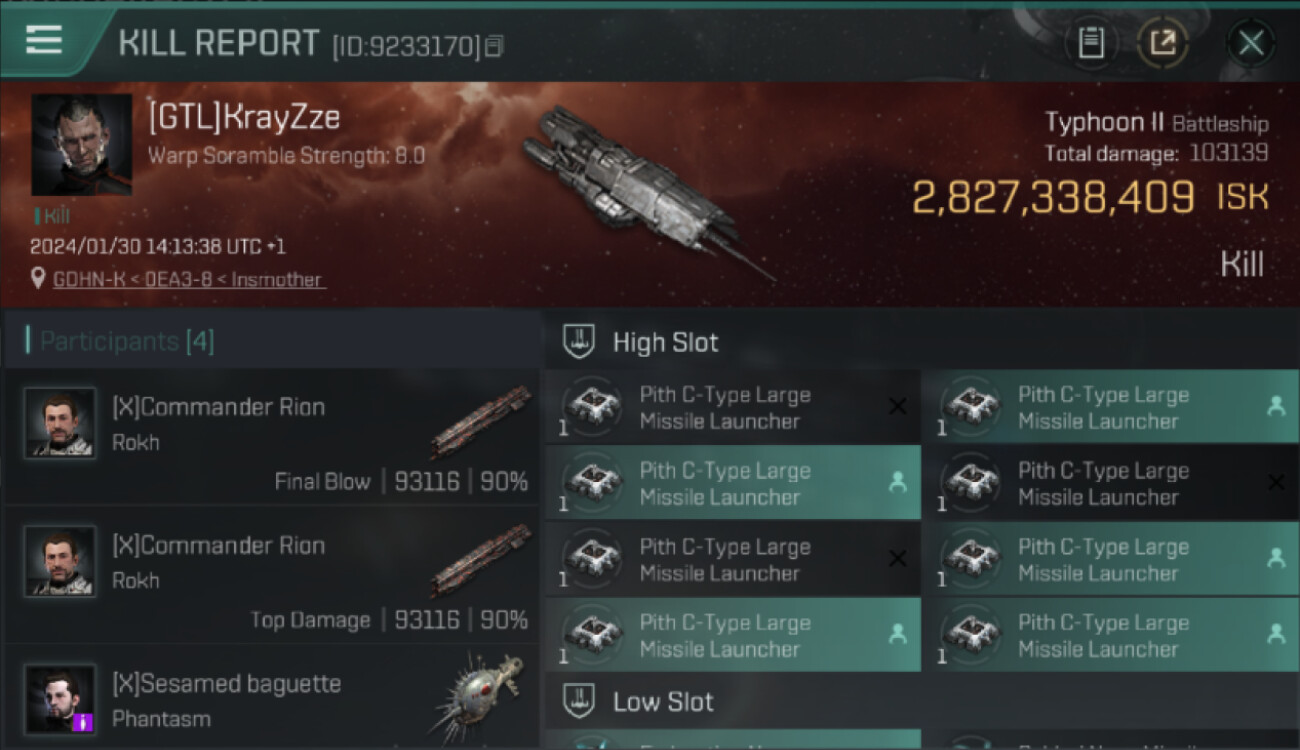Image resolution: width=1300 pixels, height=750 pixels.
Task: Click the High Slot shield icon
Action: pyautogui.click(x=580, y=342)
